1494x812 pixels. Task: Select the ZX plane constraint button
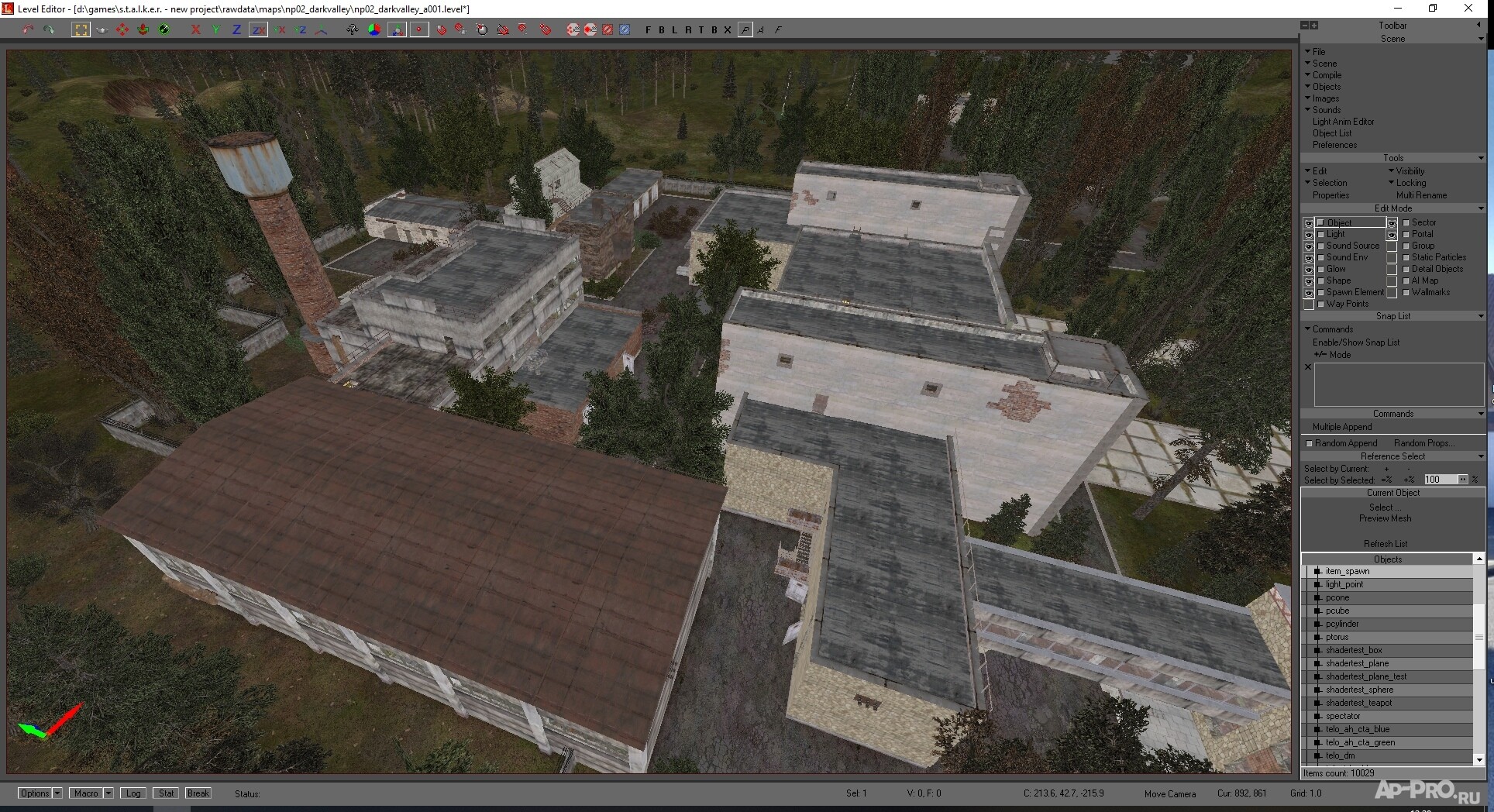(258, 29)
